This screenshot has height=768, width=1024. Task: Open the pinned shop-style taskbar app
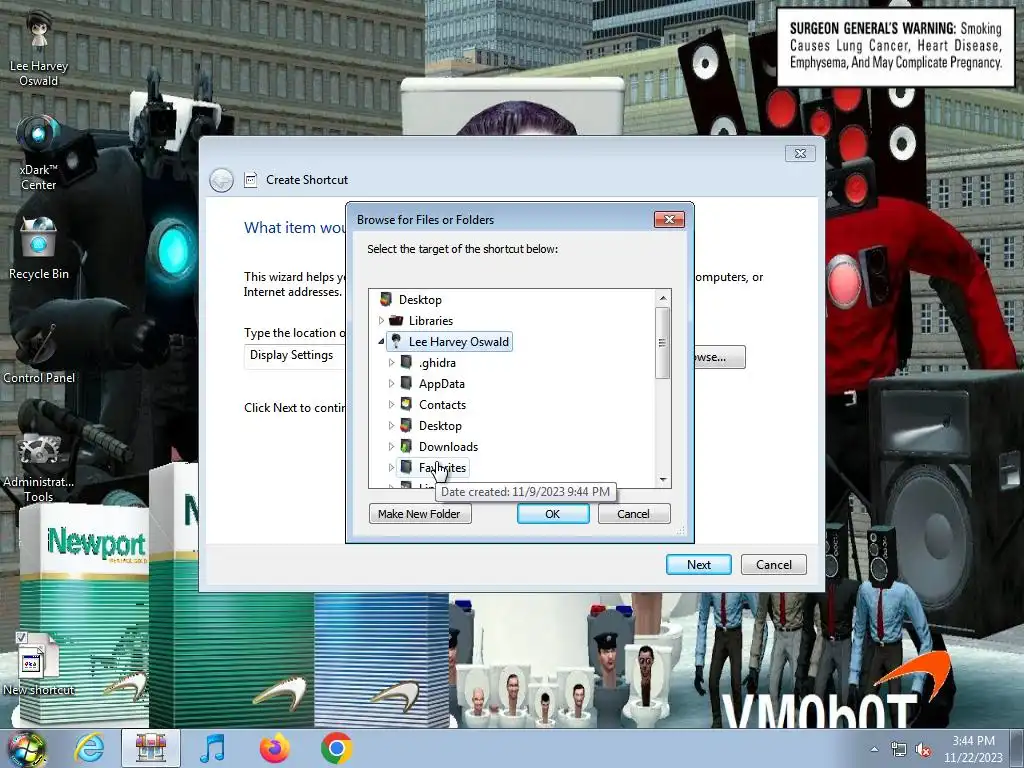coord(151,748)
